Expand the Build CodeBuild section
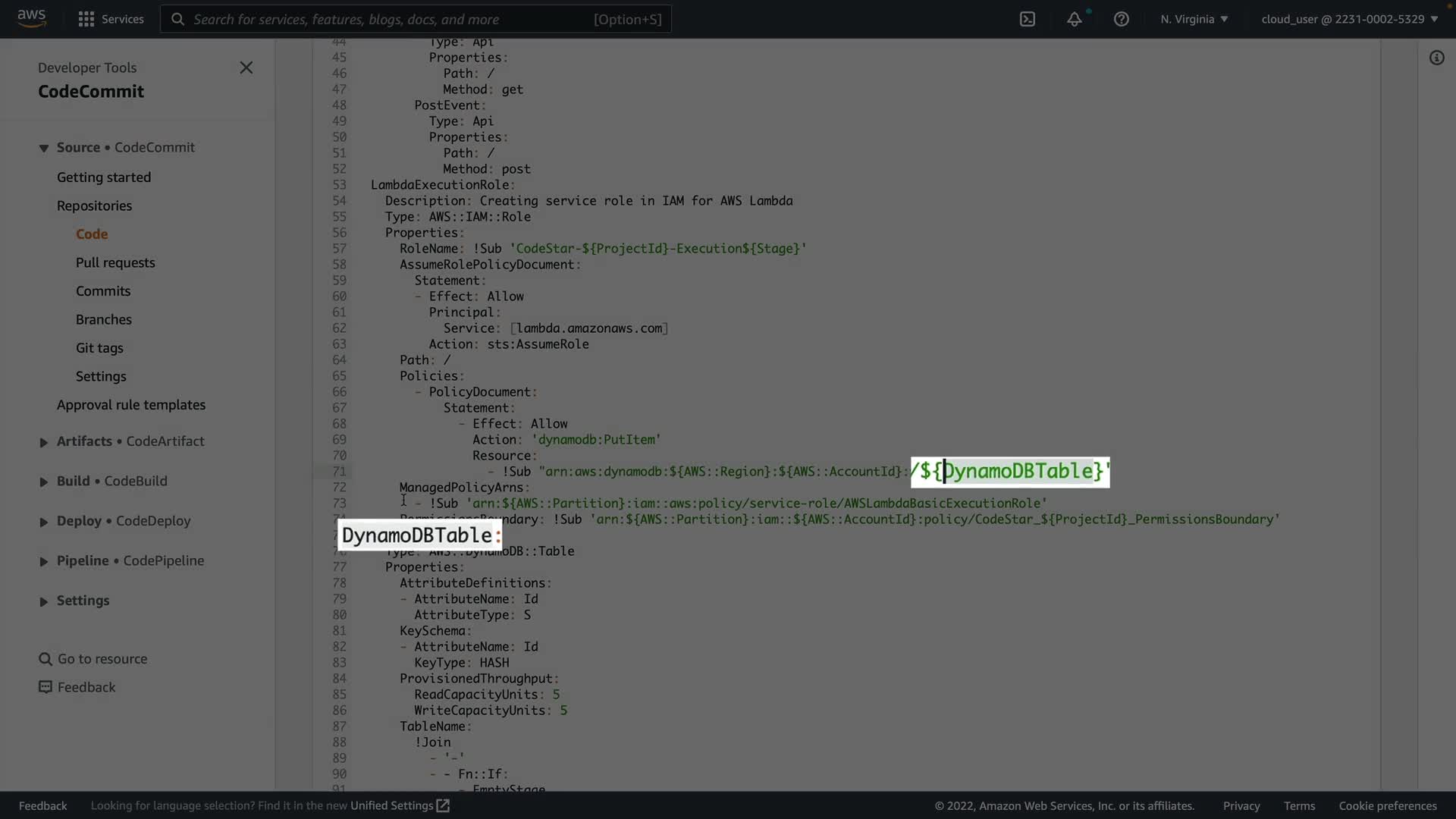The width and height of the screenshot is (1456, 819). pyautogui.click(x=44, y=482)
